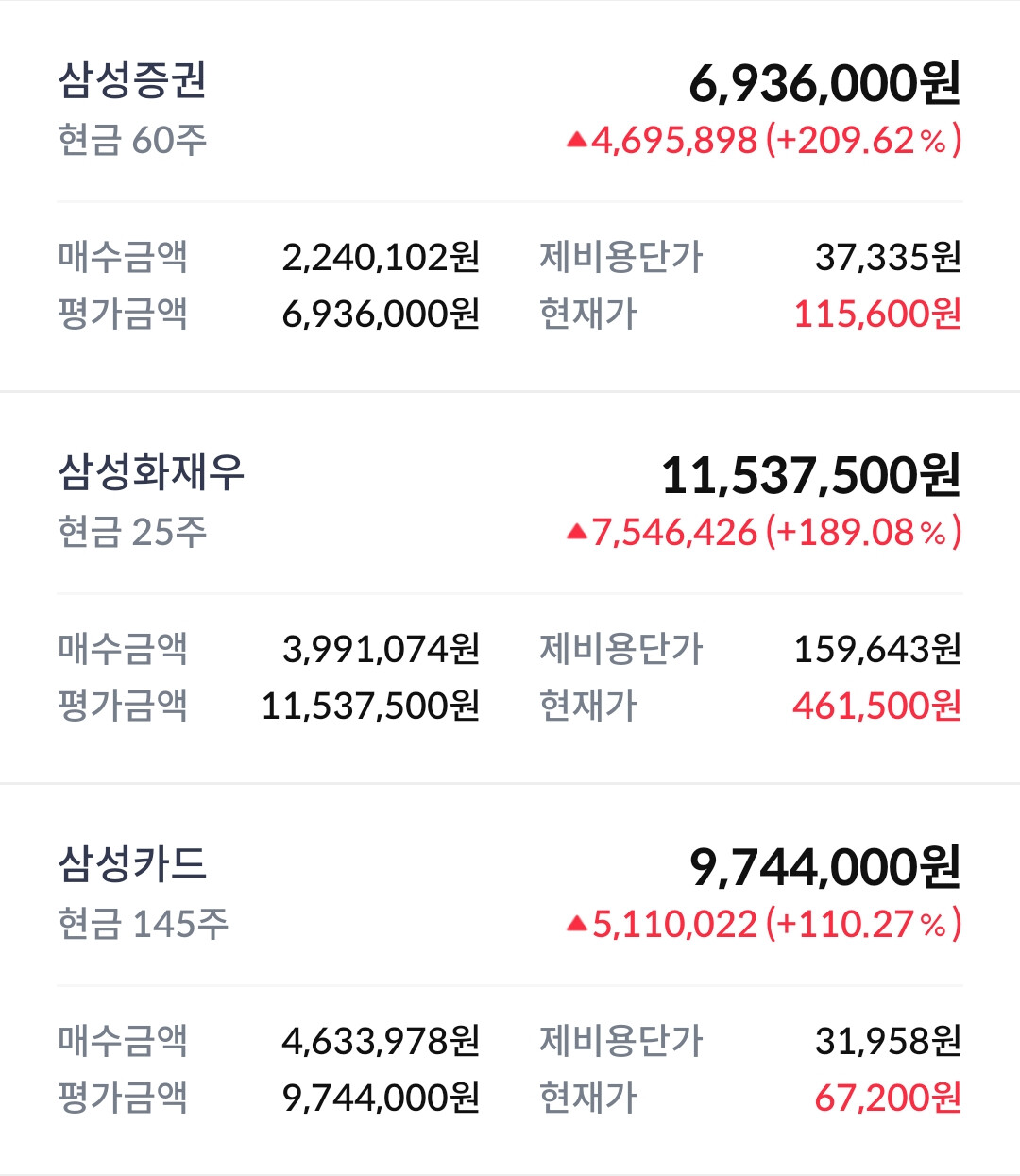1020x1176 pixels.
Task: Click the 461,500원 current price
Action: 877,707
